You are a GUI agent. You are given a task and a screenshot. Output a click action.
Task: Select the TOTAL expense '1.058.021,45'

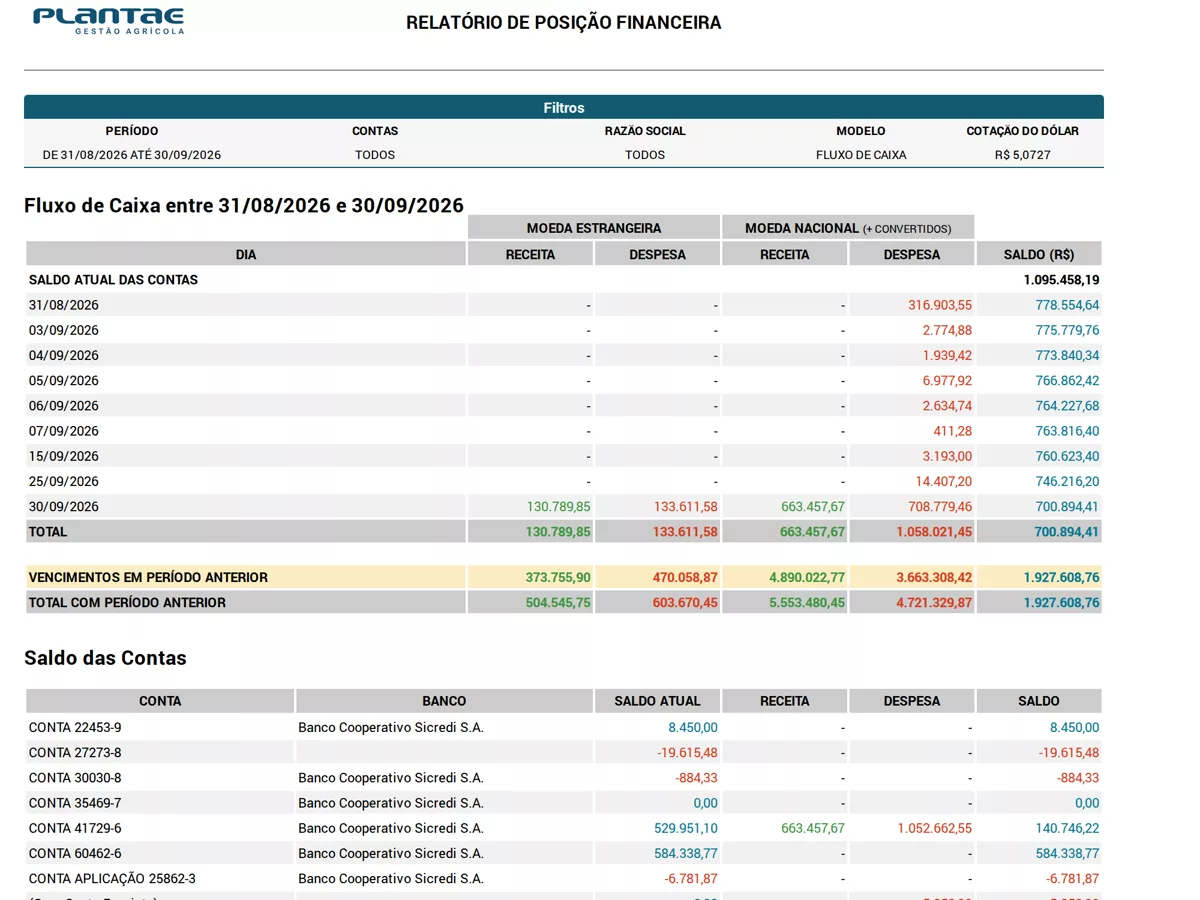(x=934, y=532)
